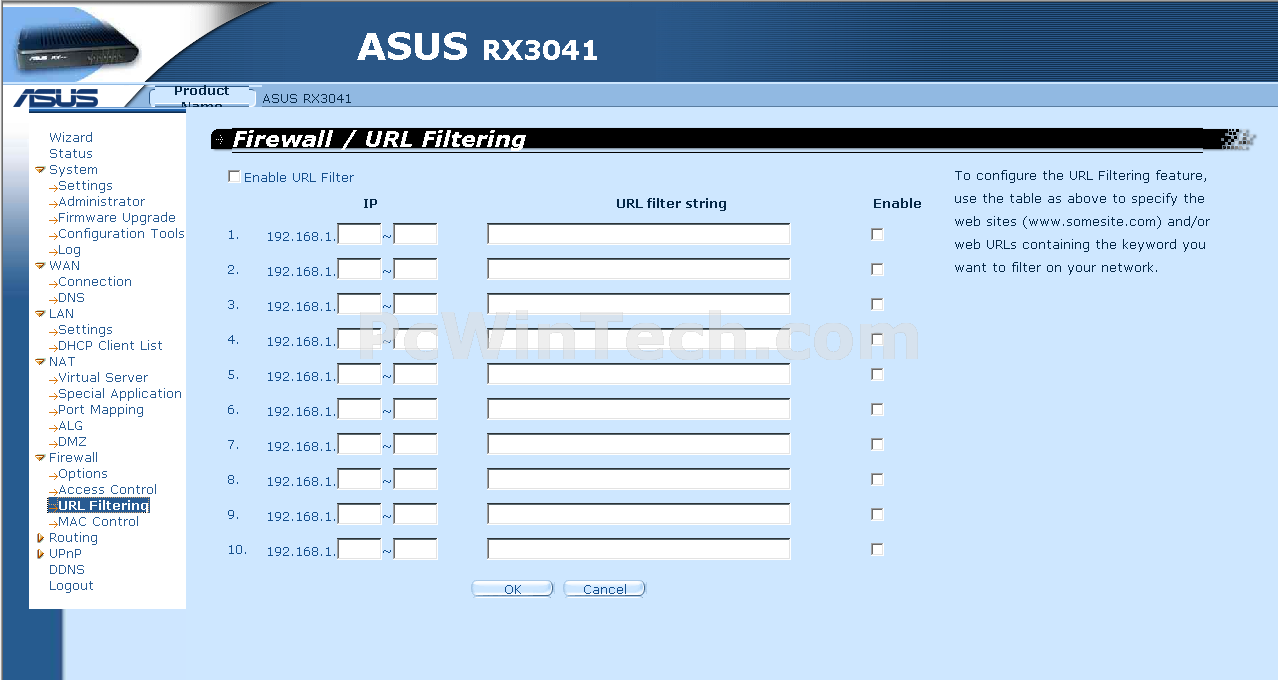Tick Enable checkbox for rule 6
The width and height of the screenshot is (1278, 680).
877,409
